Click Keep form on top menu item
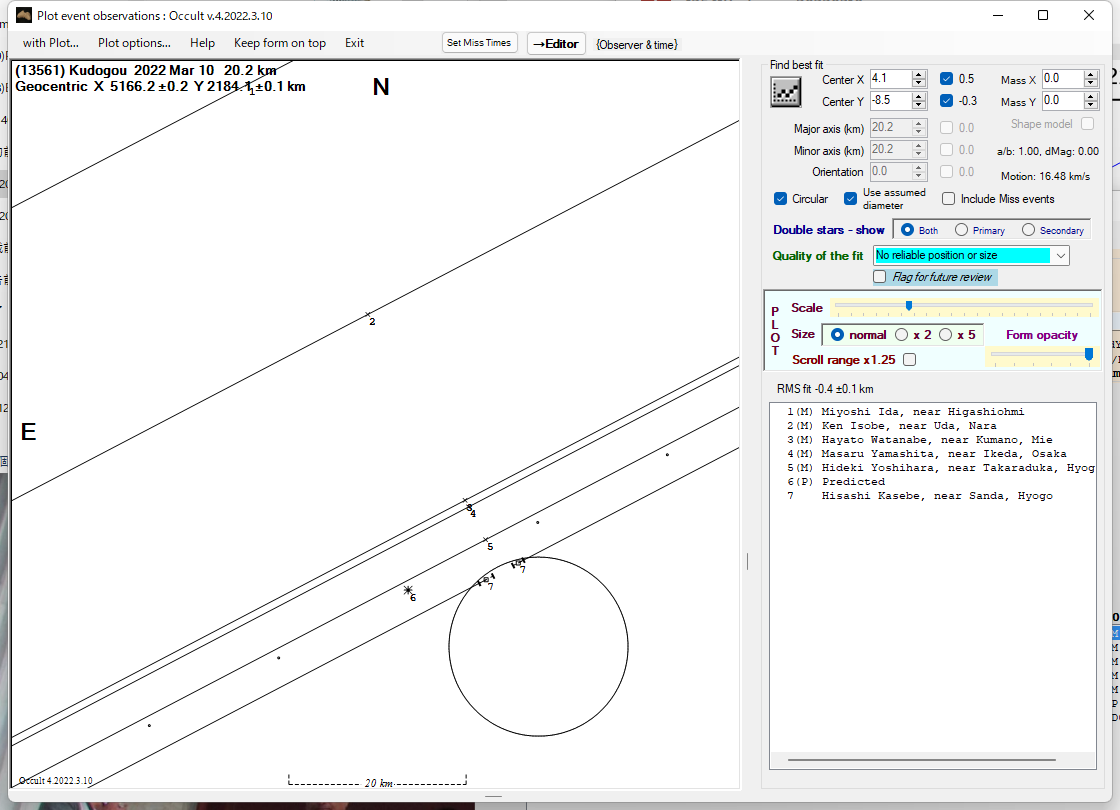1120x810 pixels. pos(279,43)
